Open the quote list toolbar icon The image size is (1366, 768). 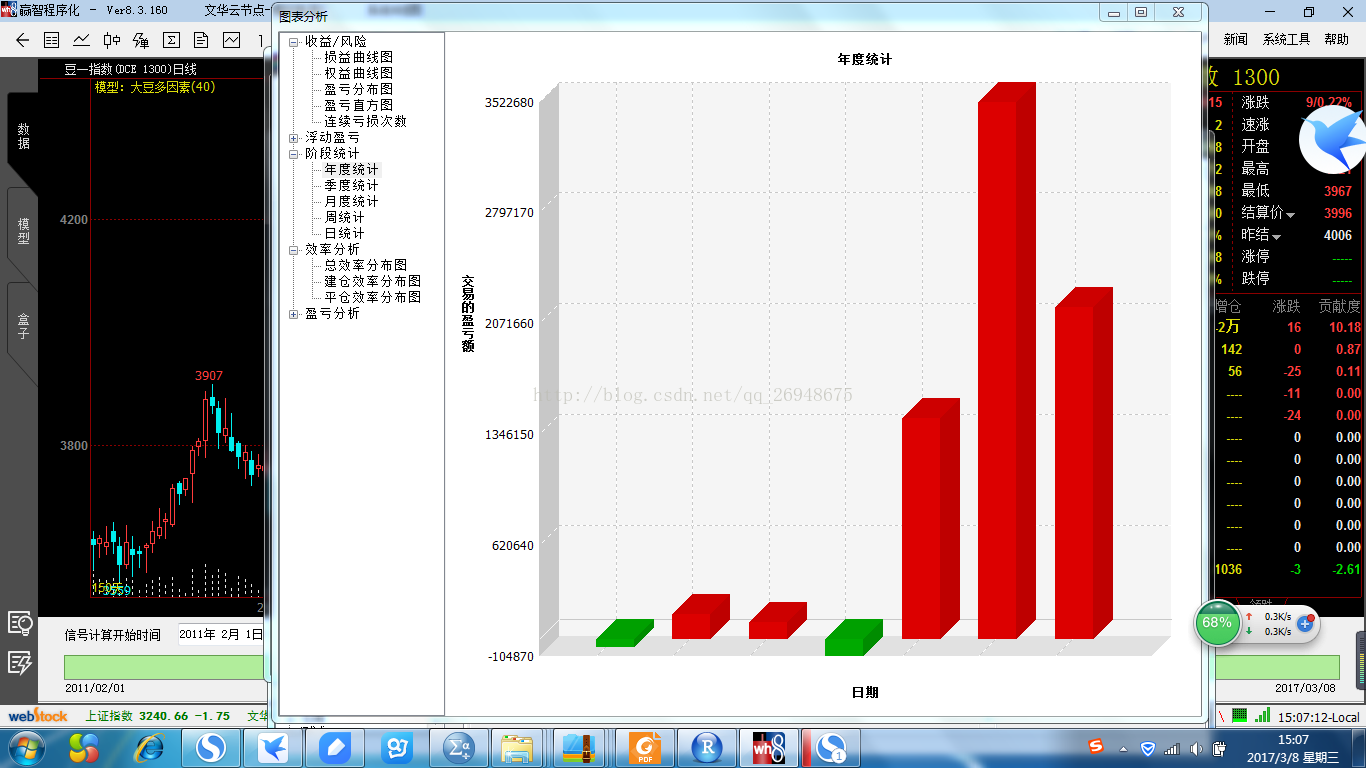[x=52, y=40]
